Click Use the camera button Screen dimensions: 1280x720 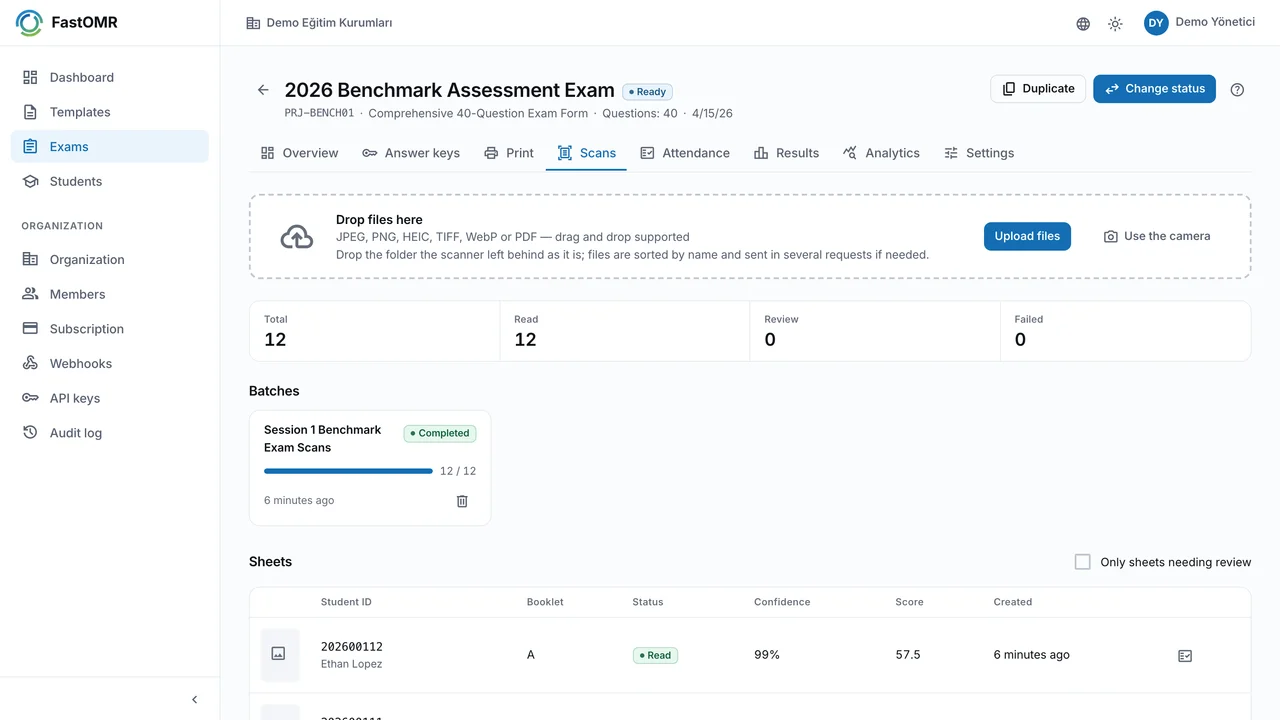pyautogui.click(x=1157, y=236)
